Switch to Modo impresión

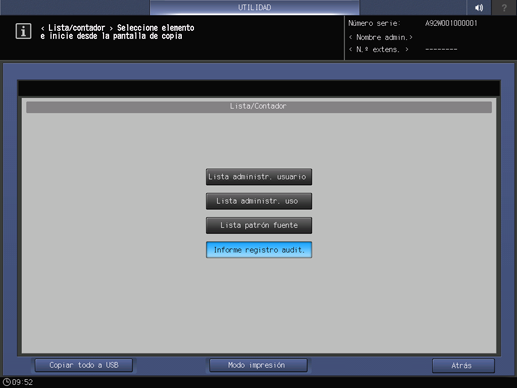pyautogui.click(x=258, y=365)
